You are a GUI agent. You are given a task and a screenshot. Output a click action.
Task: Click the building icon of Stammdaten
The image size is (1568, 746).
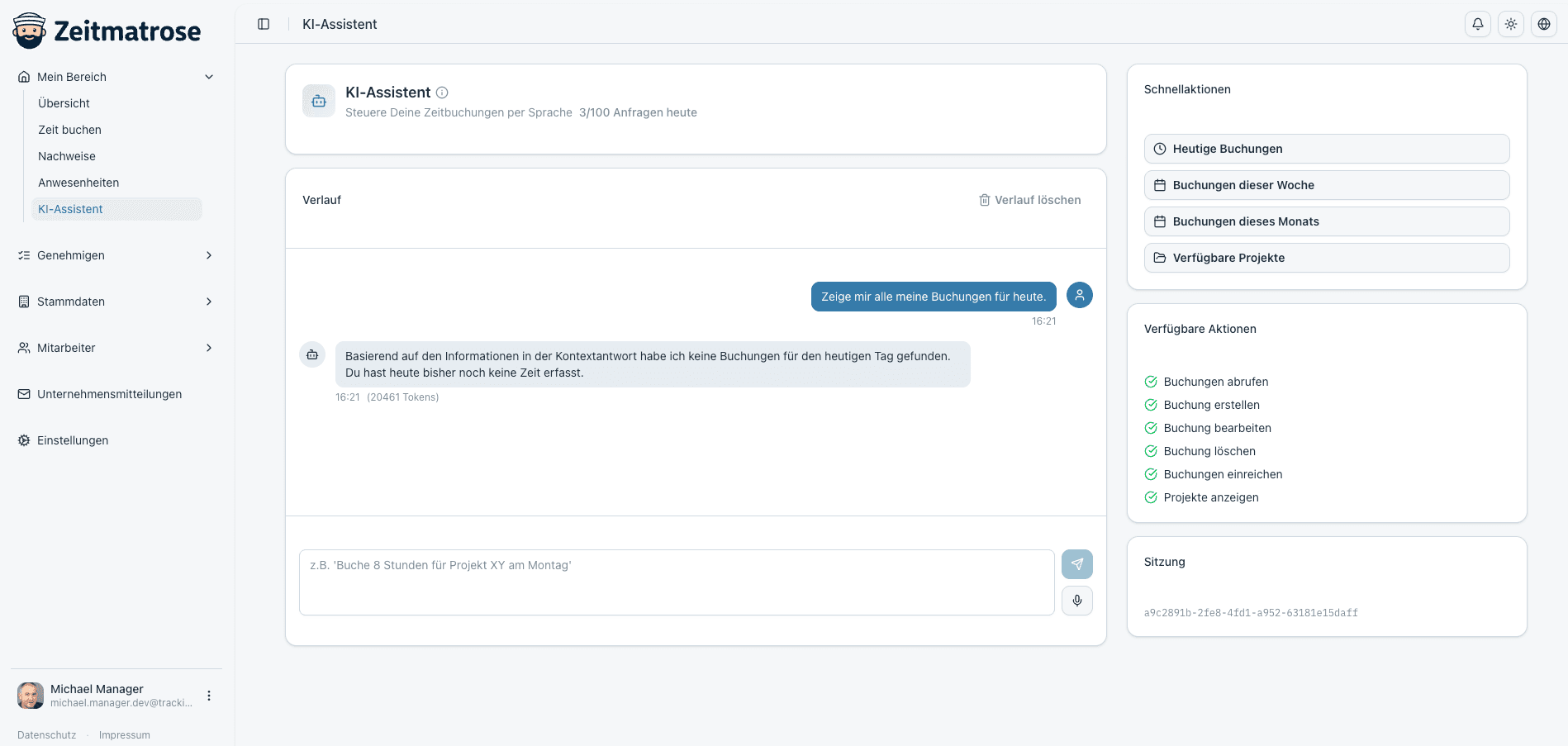pyautogui.click(x=24, y=302)
